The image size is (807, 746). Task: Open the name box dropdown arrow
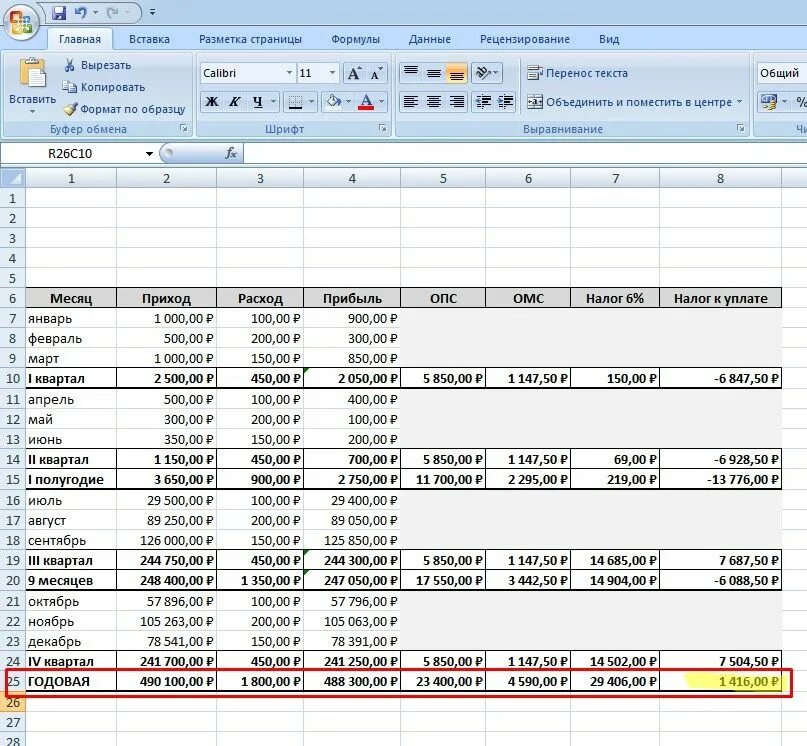pyautogui.click(x=149, y=153)
